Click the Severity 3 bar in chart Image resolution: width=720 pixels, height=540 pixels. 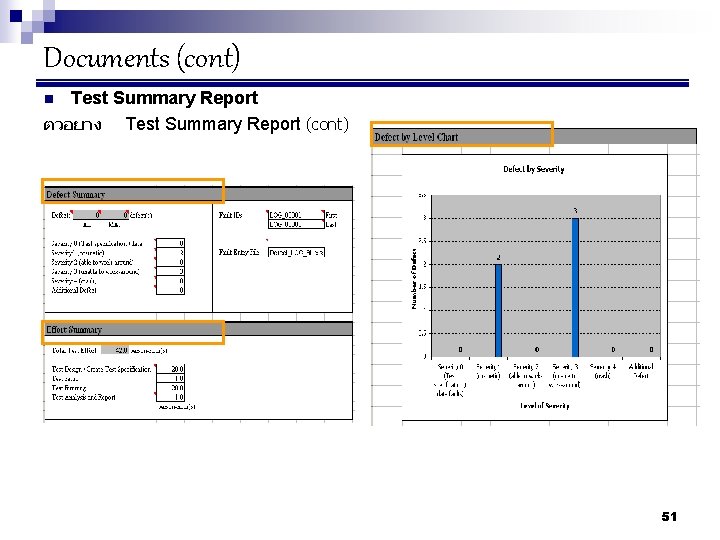click(575, 287)
